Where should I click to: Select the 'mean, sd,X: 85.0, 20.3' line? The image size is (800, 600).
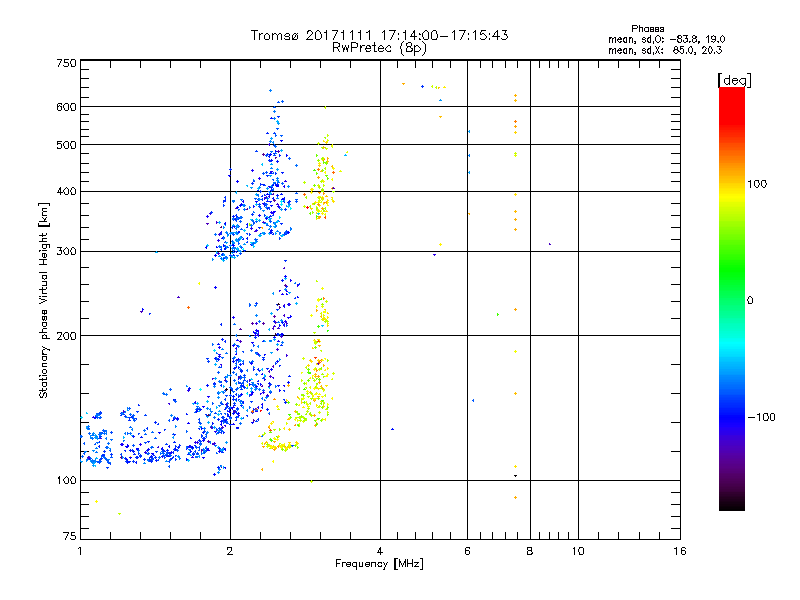pos(665,50)
